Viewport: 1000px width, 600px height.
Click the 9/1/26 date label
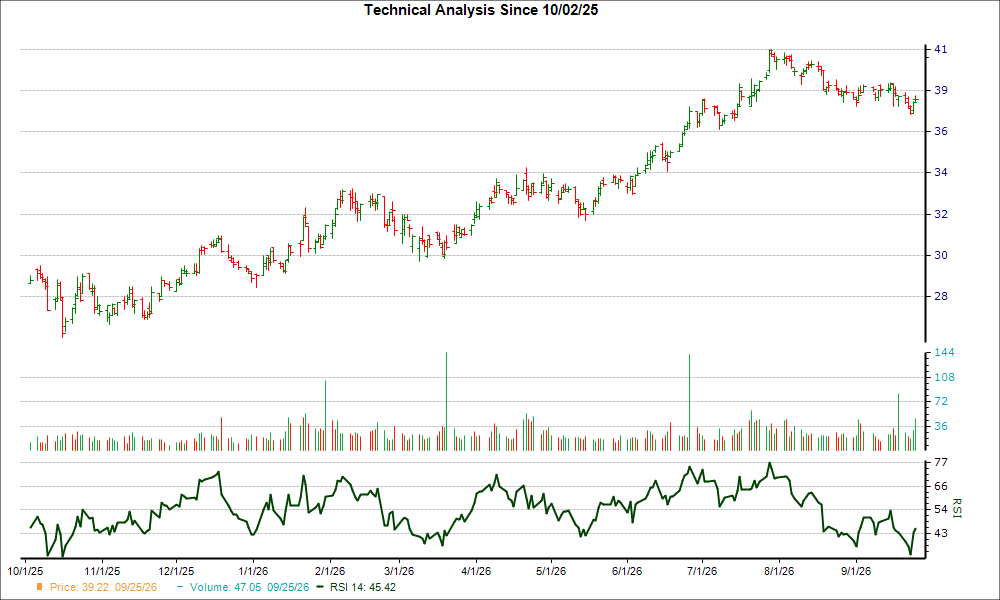click(855, 571)
